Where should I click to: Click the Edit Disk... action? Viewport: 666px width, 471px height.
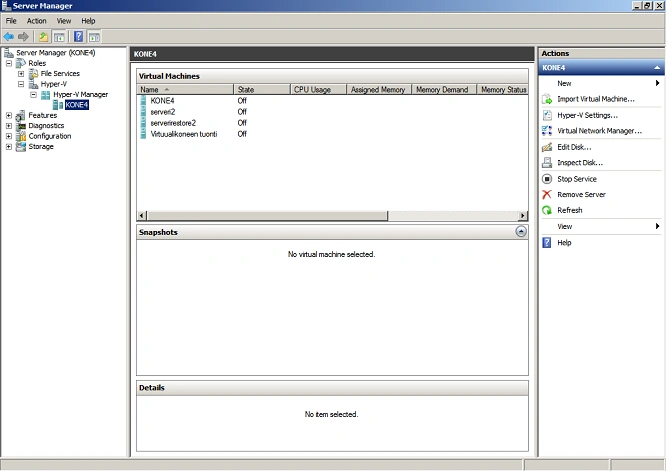point(574,147)
